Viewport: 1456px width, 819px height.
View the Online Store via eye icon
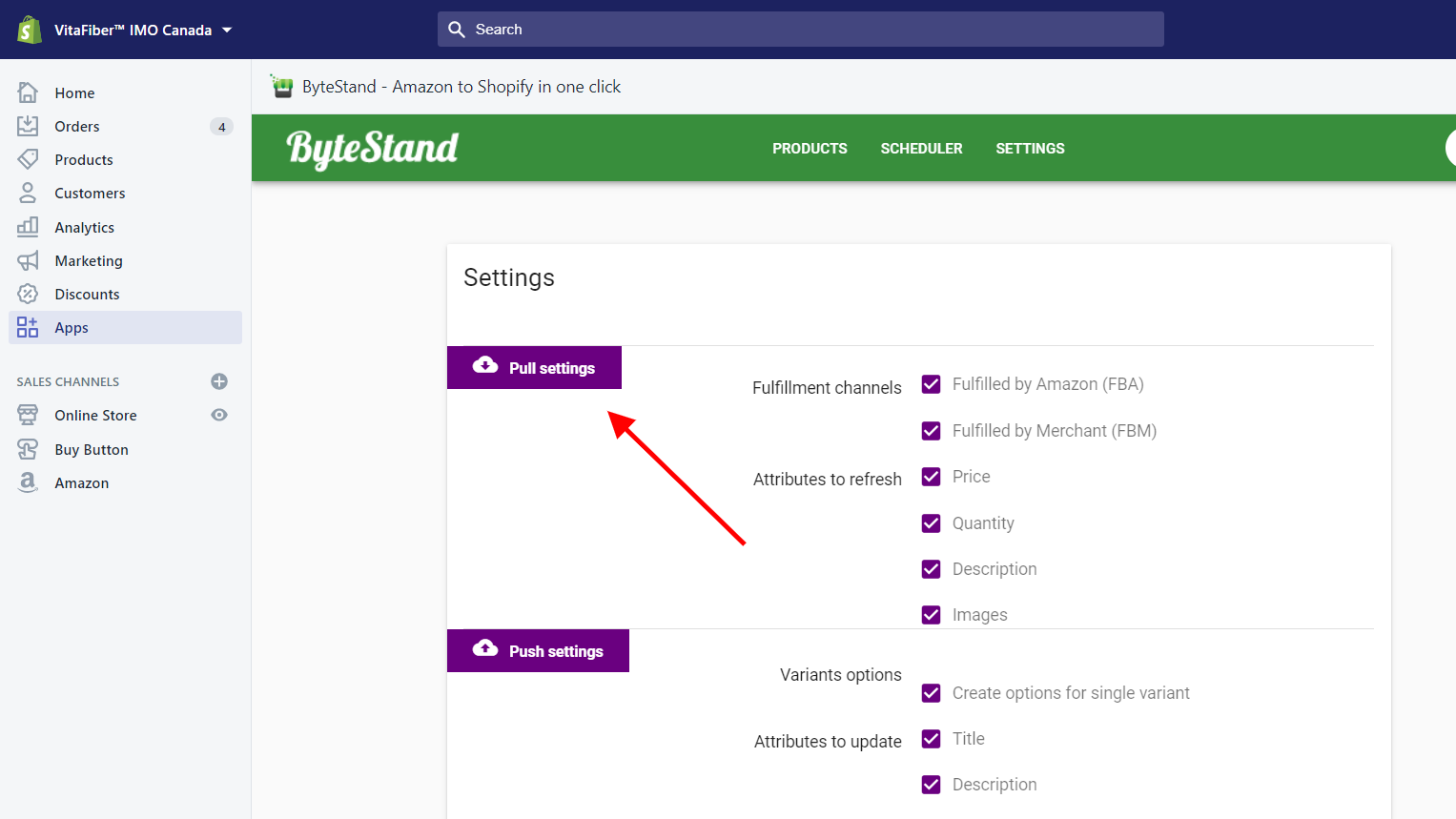(219, 415)
